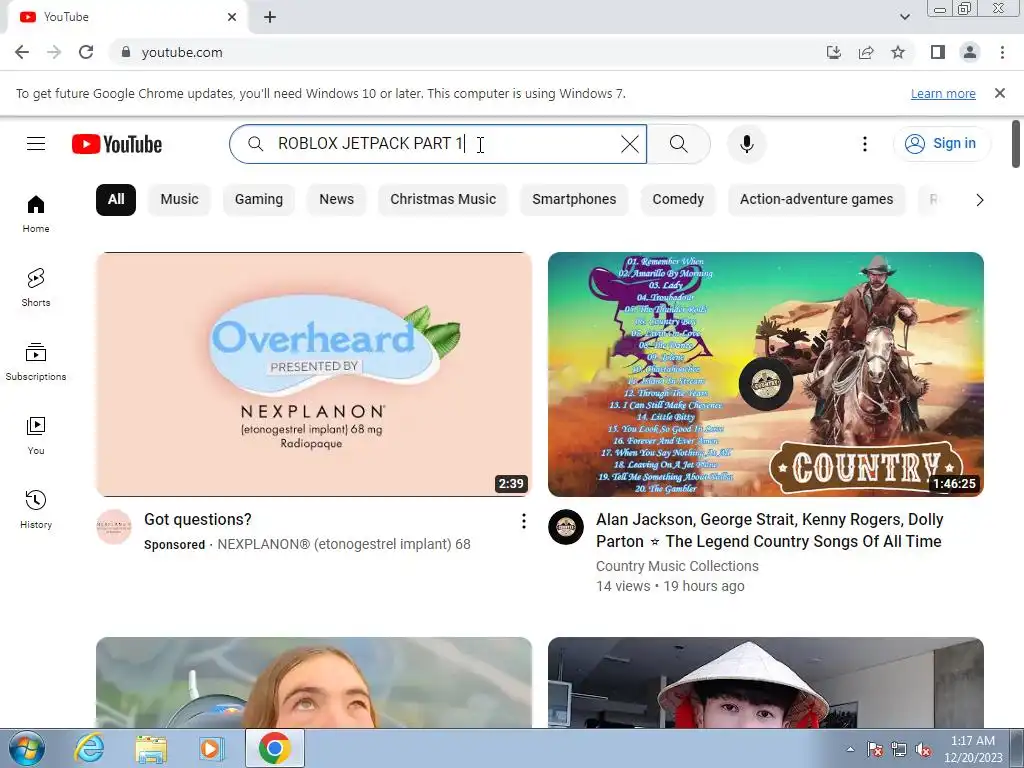Open Windows Explorer from taskbar
The width and height of the screenshot is (1024, 768).
pyautogui.click(x=151, y=749)
